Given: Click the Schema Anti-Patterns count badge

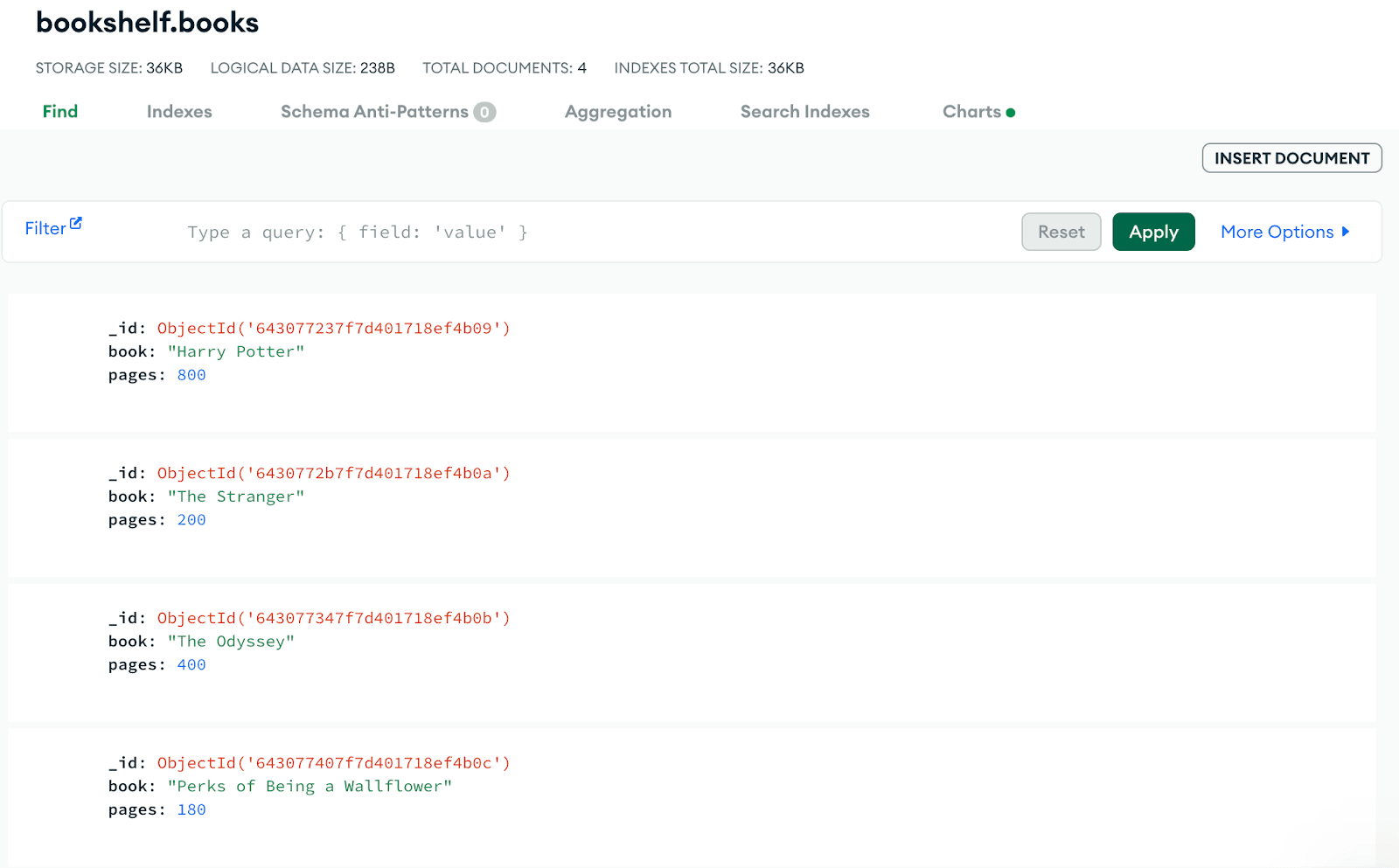Looking at the screenshot, I should [x=484, y=112].
